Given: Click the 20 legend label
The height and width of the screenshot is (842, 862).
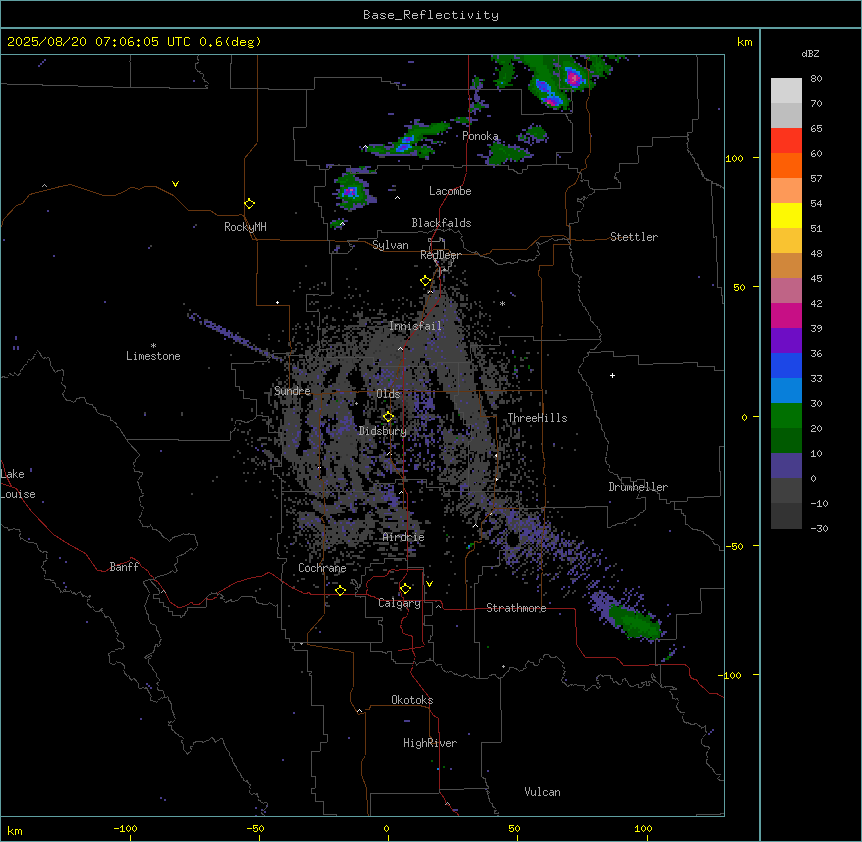Looking at the screenshot, I should tap(816, 428).
